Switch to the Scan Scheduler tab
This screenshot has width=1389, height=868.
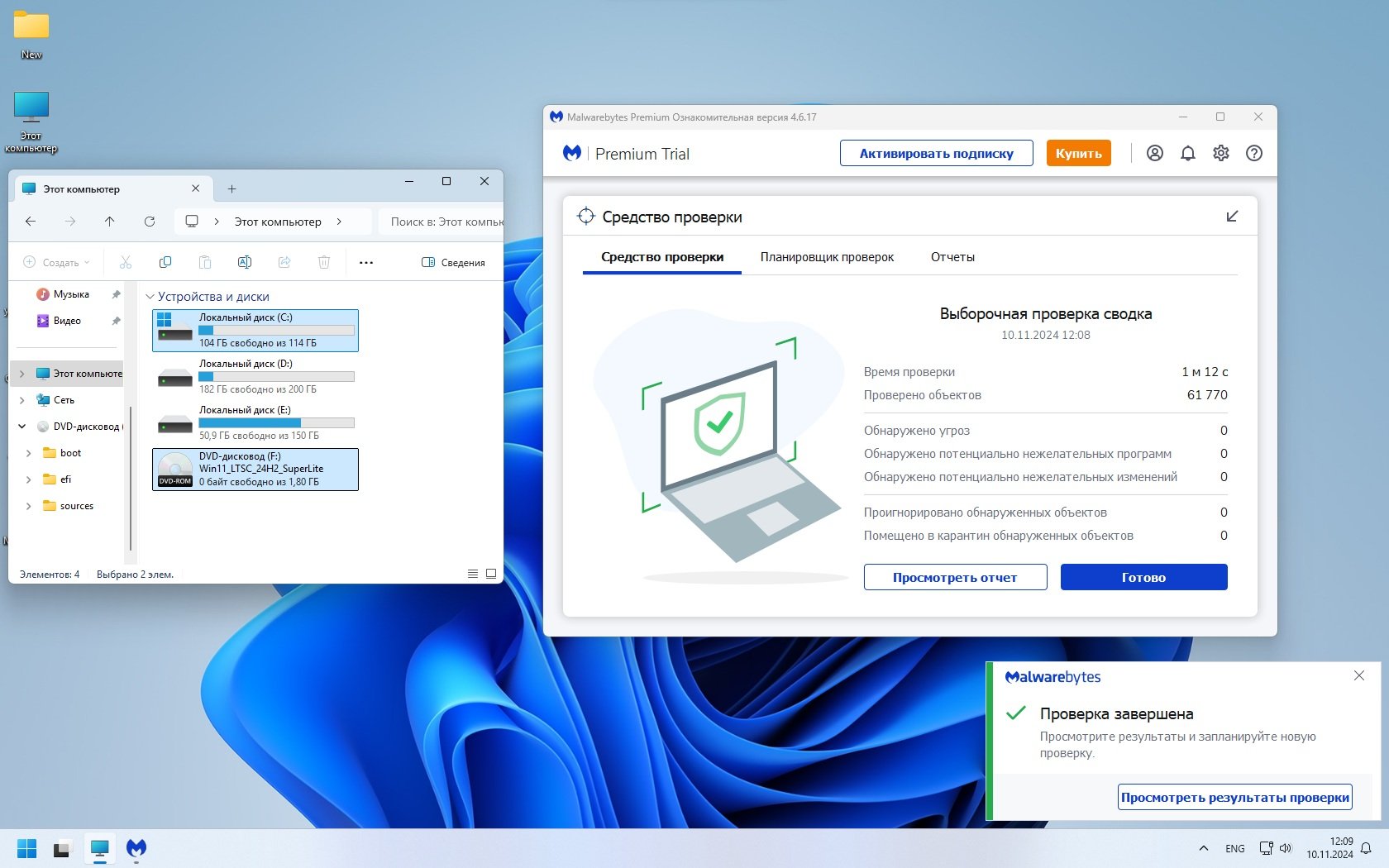tap(827, 257)
